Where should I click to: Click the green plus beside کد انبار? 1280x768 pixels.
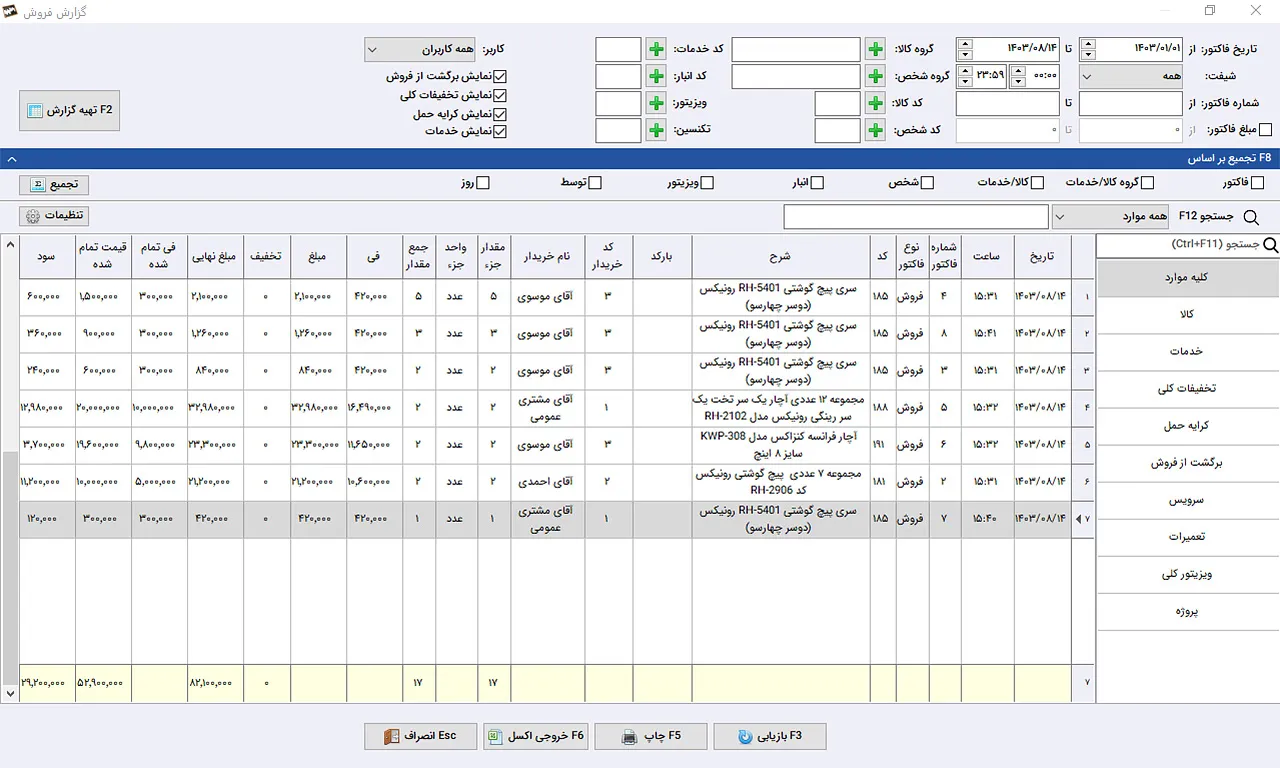click(x=655, y=76)
